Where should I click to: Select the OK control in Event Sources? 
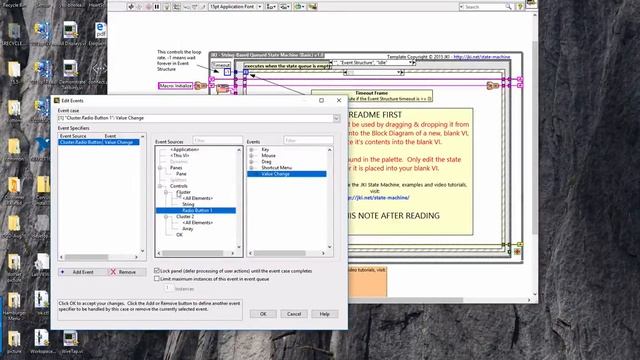pos(180,235)
